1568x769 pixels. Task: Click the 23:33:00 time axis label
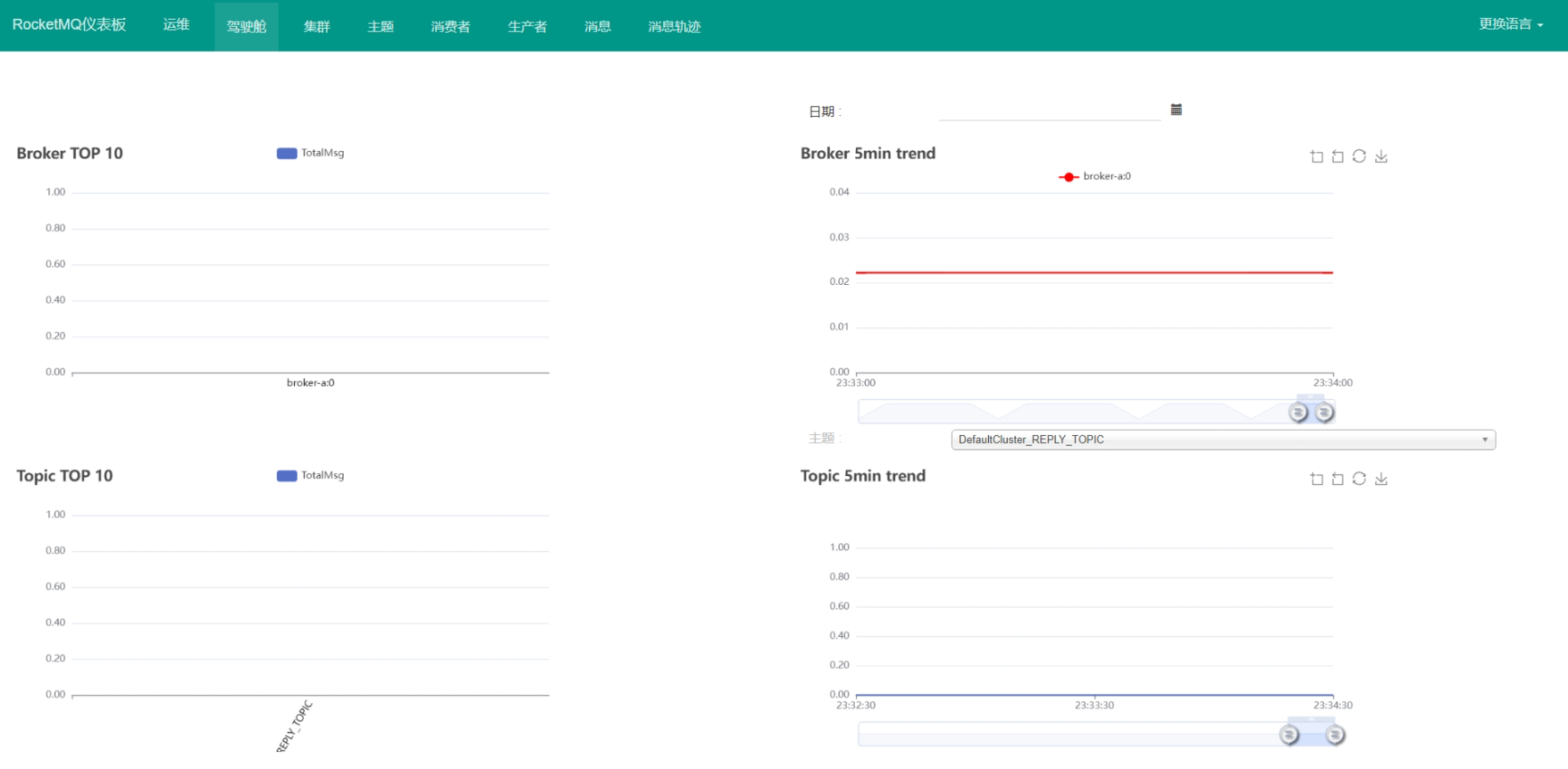click(856, 382)
